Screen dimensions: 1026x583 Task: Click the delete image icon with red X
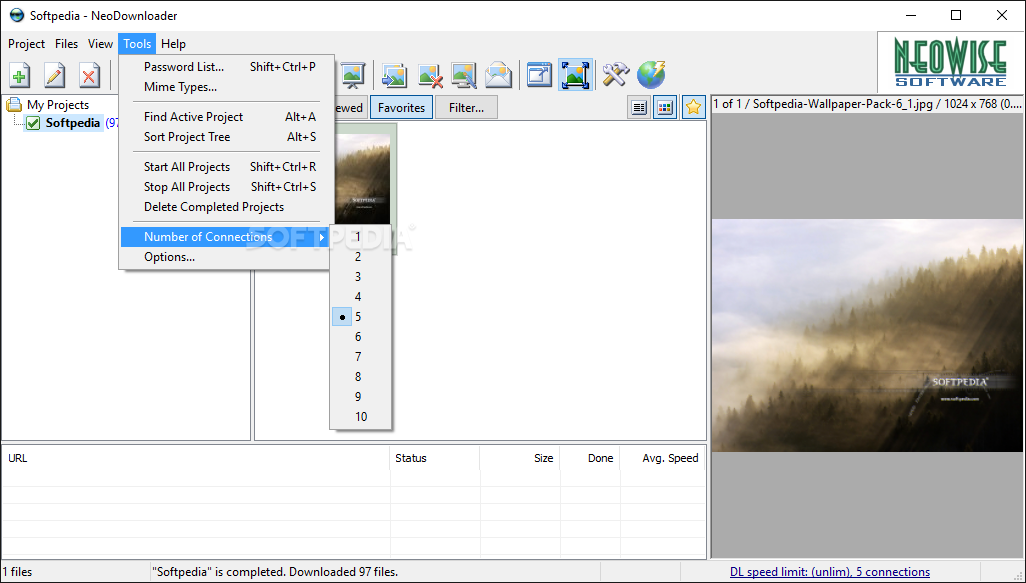pyautogui.click(x=430, y=75)
